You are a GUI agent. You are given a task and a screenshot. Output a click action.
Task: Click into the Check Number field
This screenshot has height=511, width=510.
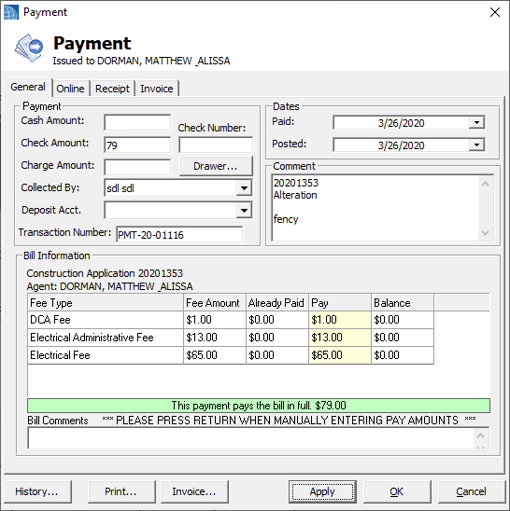215,145
